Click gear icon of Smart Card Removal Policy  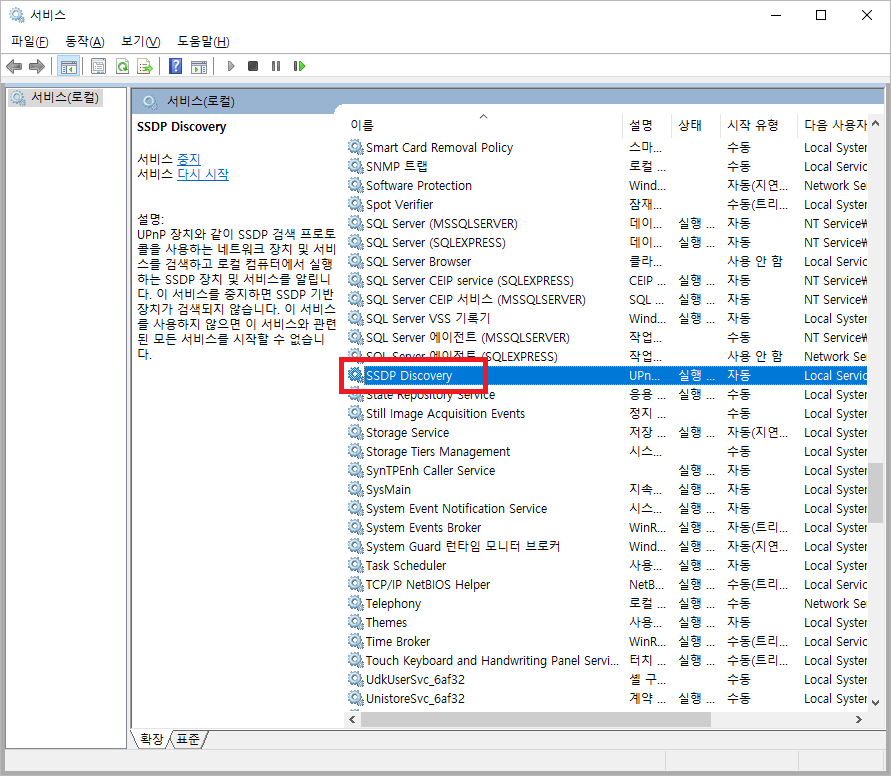[356, 147]
